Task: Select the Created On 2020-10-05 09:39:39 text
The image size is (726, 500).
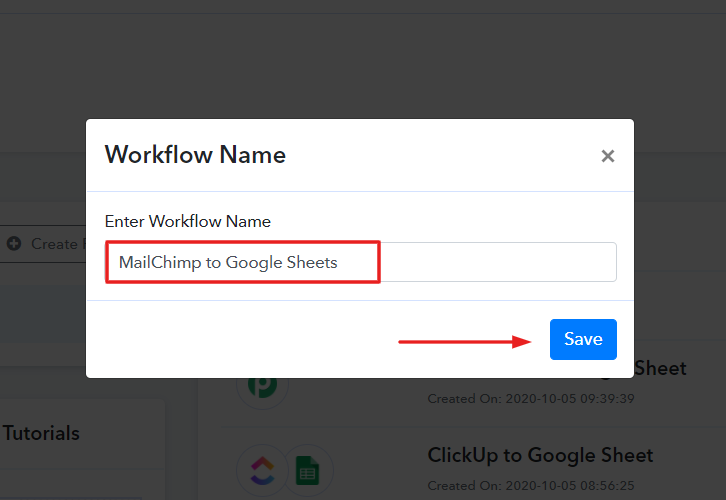Action: (531, 399)
